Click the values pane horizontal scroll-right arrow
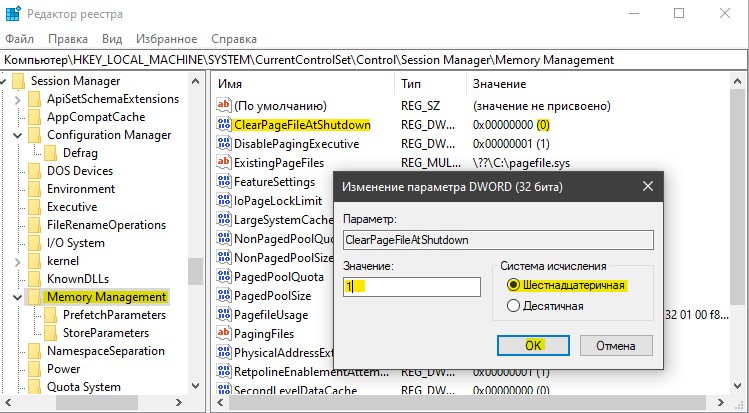This screenshot has height=413, width=749. [x=722, y=402]
